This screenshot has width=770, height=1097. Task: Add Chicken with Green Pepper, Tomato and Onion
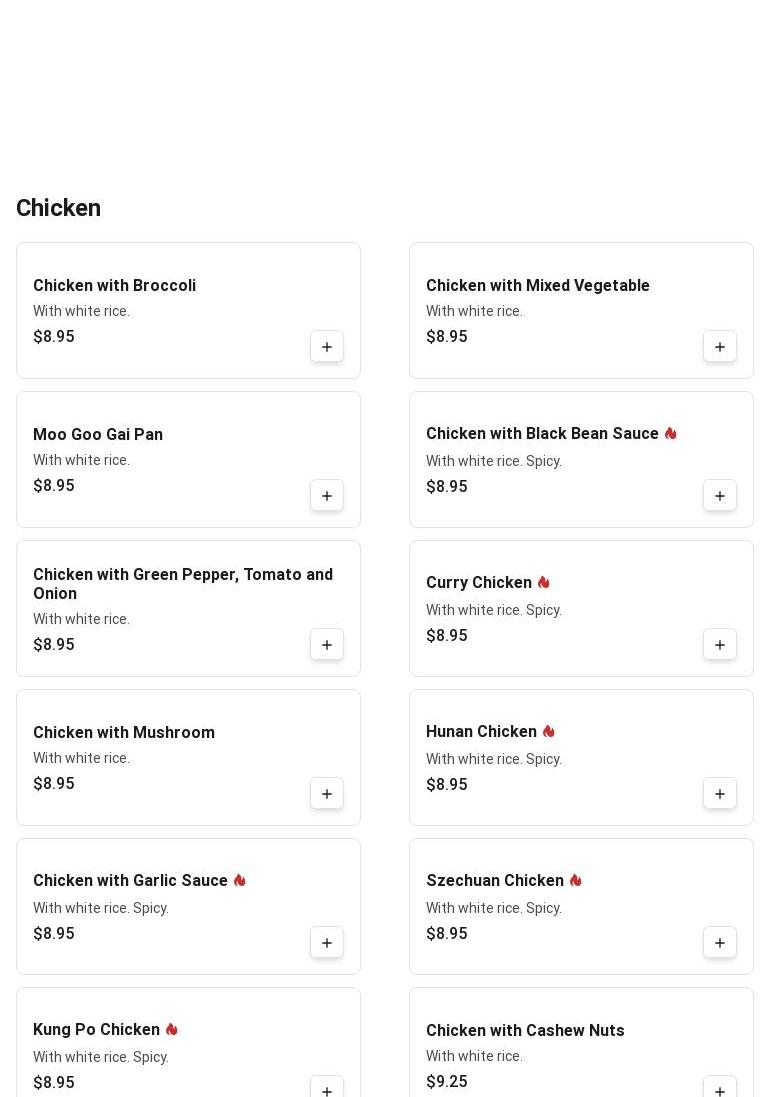click(x=327, y=645)
